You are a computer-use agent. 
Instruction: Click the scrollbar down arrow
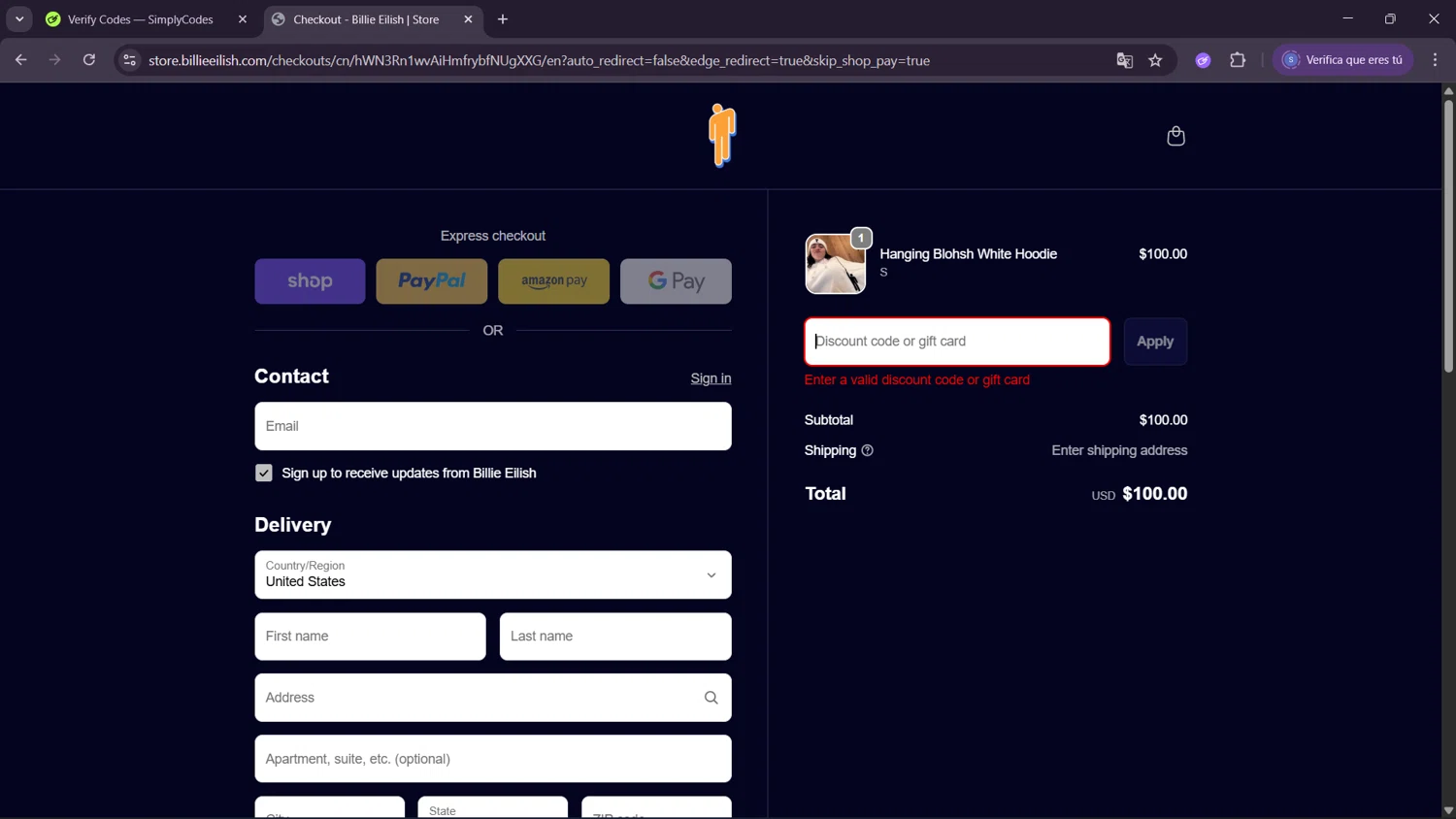pos(1448,810)
